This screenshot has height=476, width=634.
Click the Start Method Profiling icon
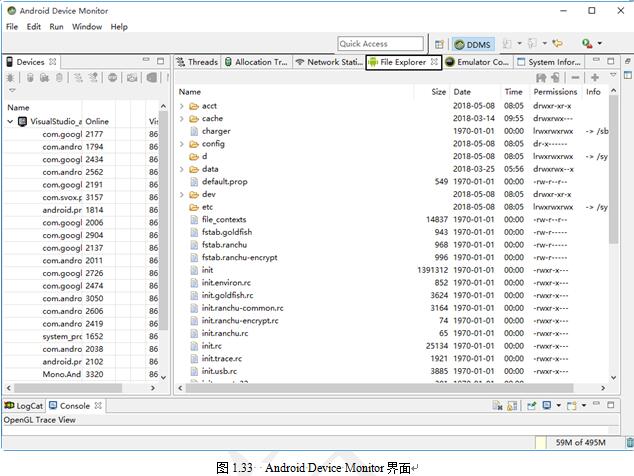pos(93,78)
